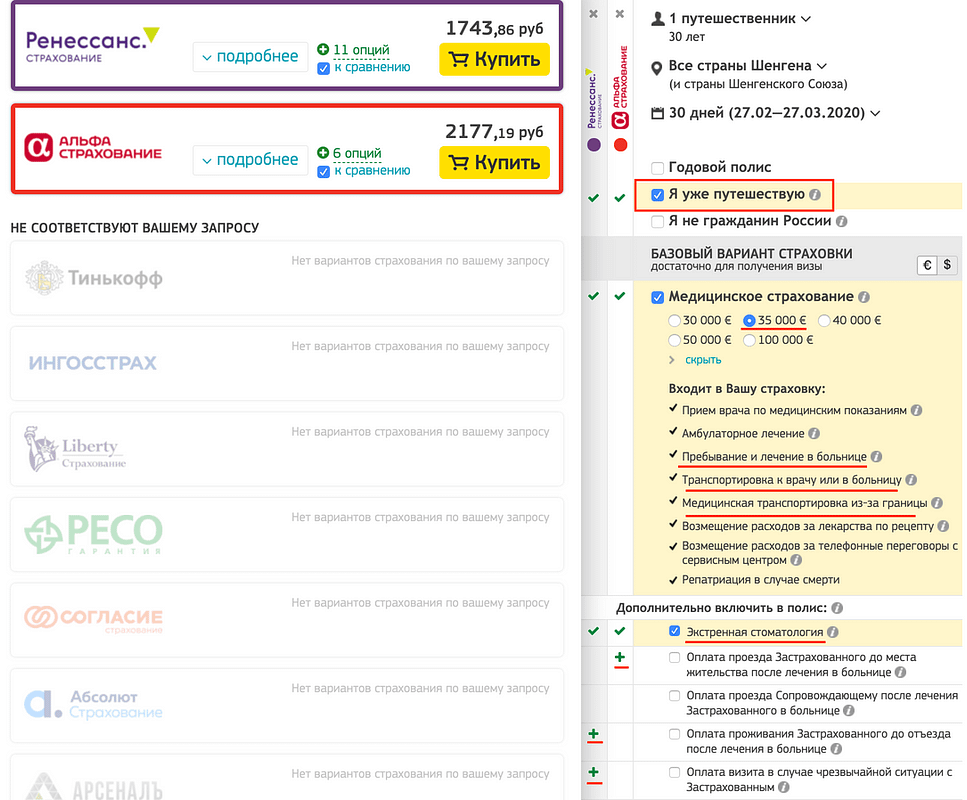Screen dimensions: 967x800
Task: Show 6 опций for АльфаСтрахование
Action: pos(357,153)
